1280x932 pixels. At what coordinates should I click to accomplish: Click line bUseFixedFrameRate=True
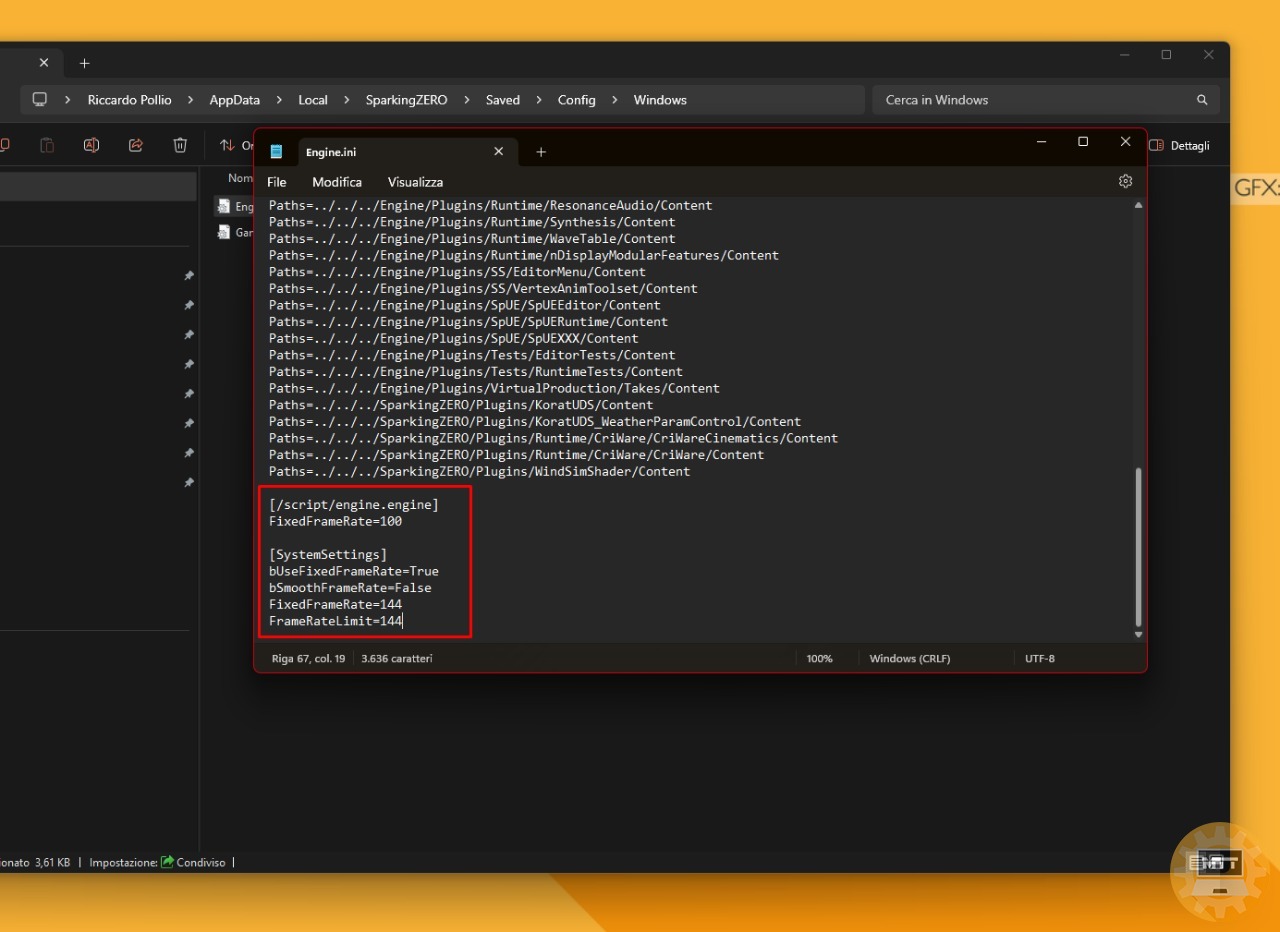[353, 571]
